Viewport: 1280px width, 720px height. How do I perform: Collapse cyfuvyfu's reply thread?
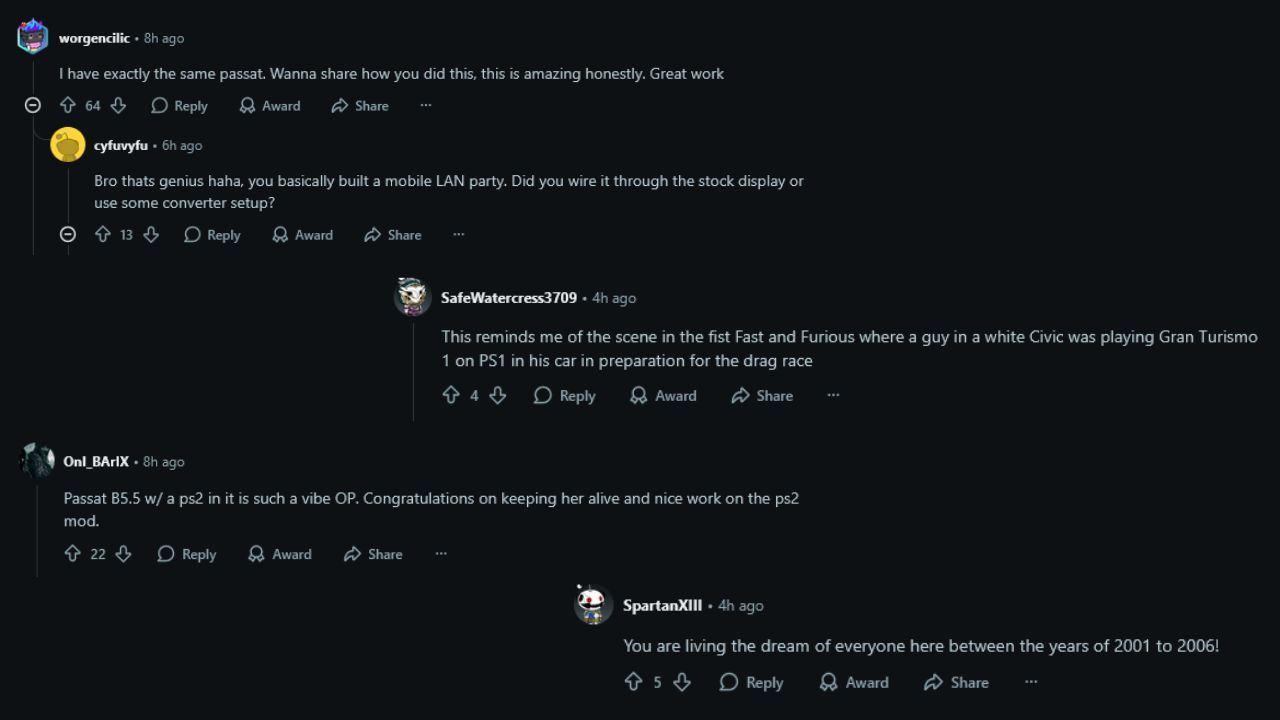coord(68,234)
